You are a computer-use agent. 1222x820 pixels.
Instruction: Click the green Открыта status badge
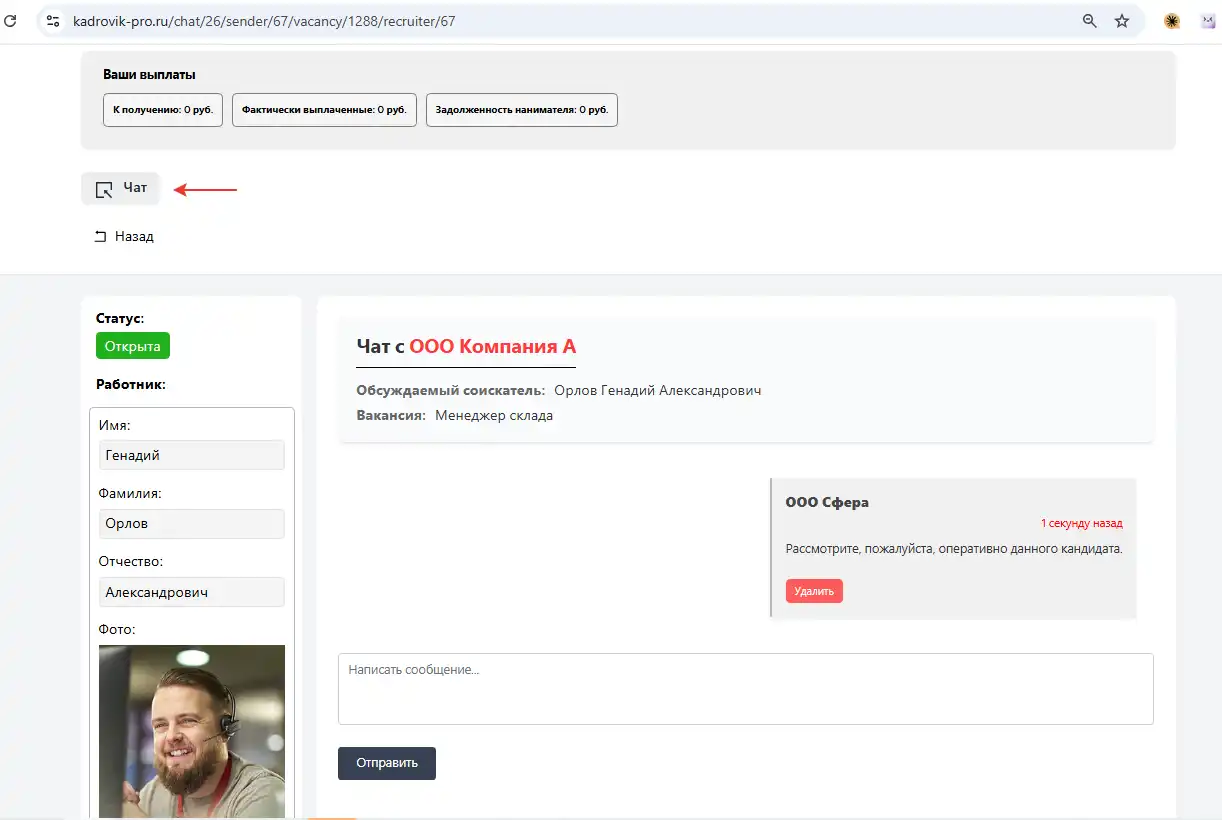(133, 346)
